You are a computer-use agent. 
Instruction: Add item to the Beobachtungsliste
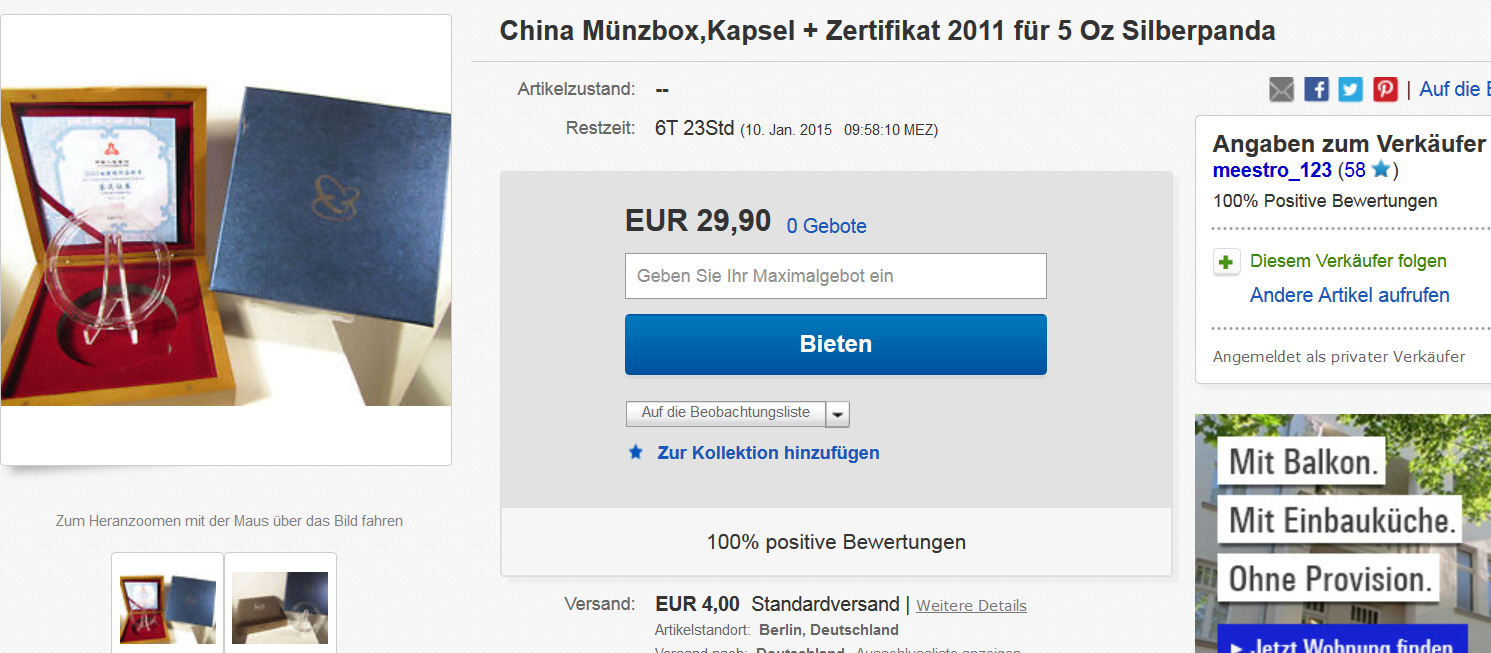pos(726,414)
